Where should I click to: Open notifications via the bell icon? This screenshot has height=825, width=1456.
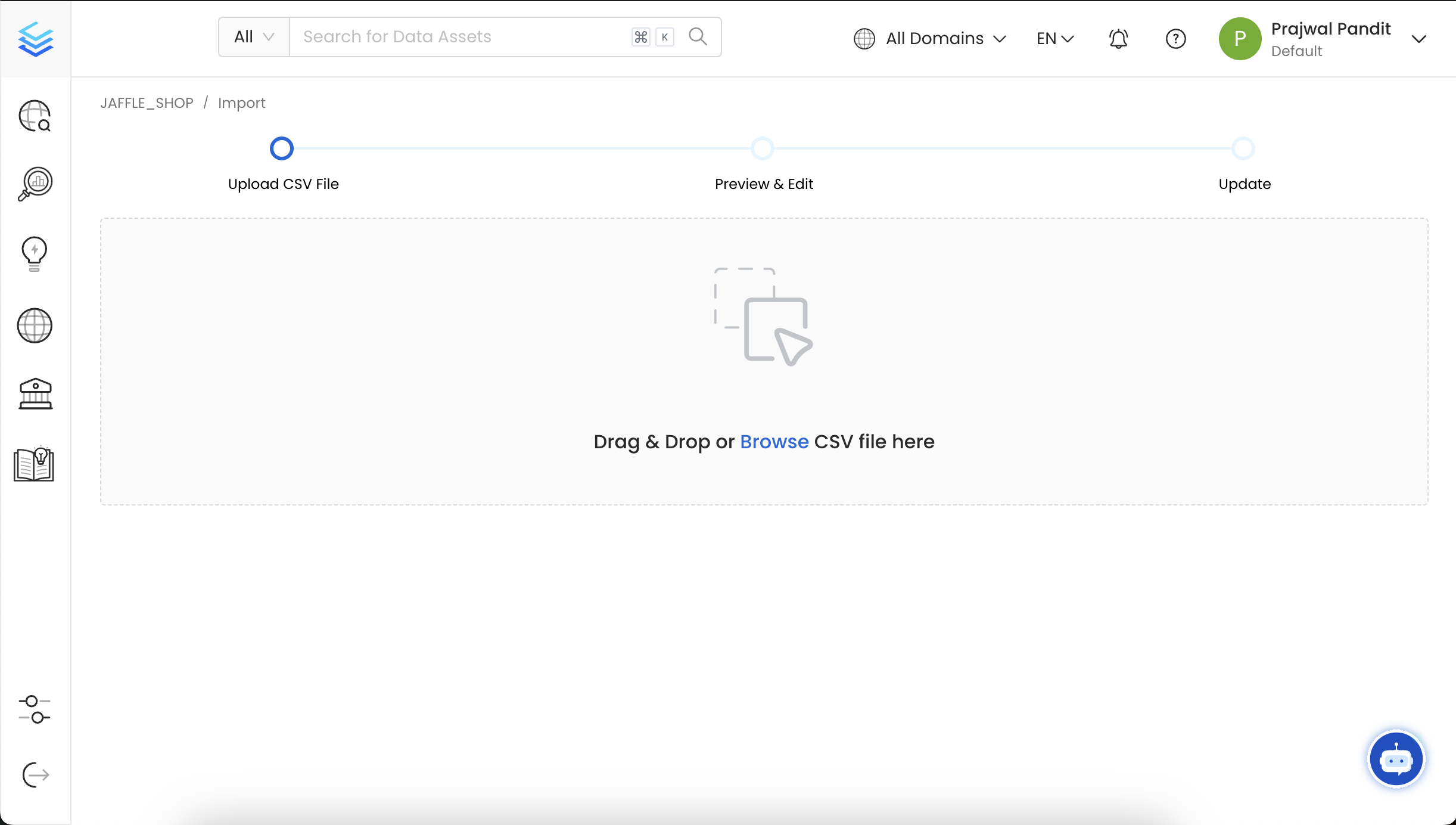click(1117, 38)
